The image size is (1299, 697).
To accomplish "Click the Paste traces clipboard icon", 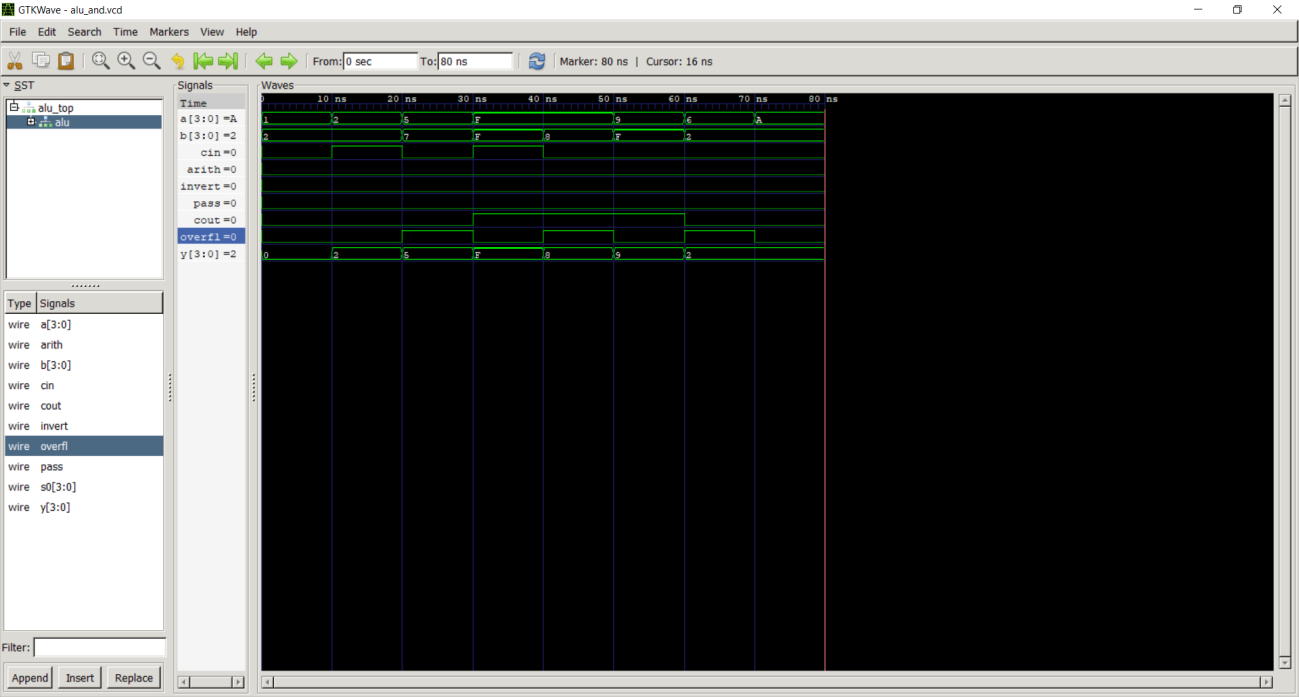I will pos(66,61).
